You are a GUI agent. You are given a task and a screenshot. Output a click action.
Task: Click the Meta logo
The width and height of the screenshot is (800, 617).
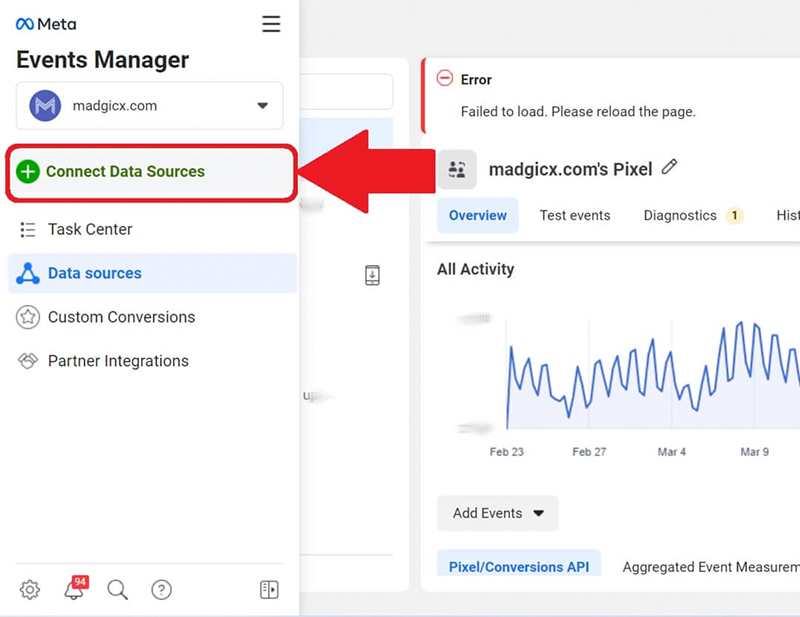[44, 23]
